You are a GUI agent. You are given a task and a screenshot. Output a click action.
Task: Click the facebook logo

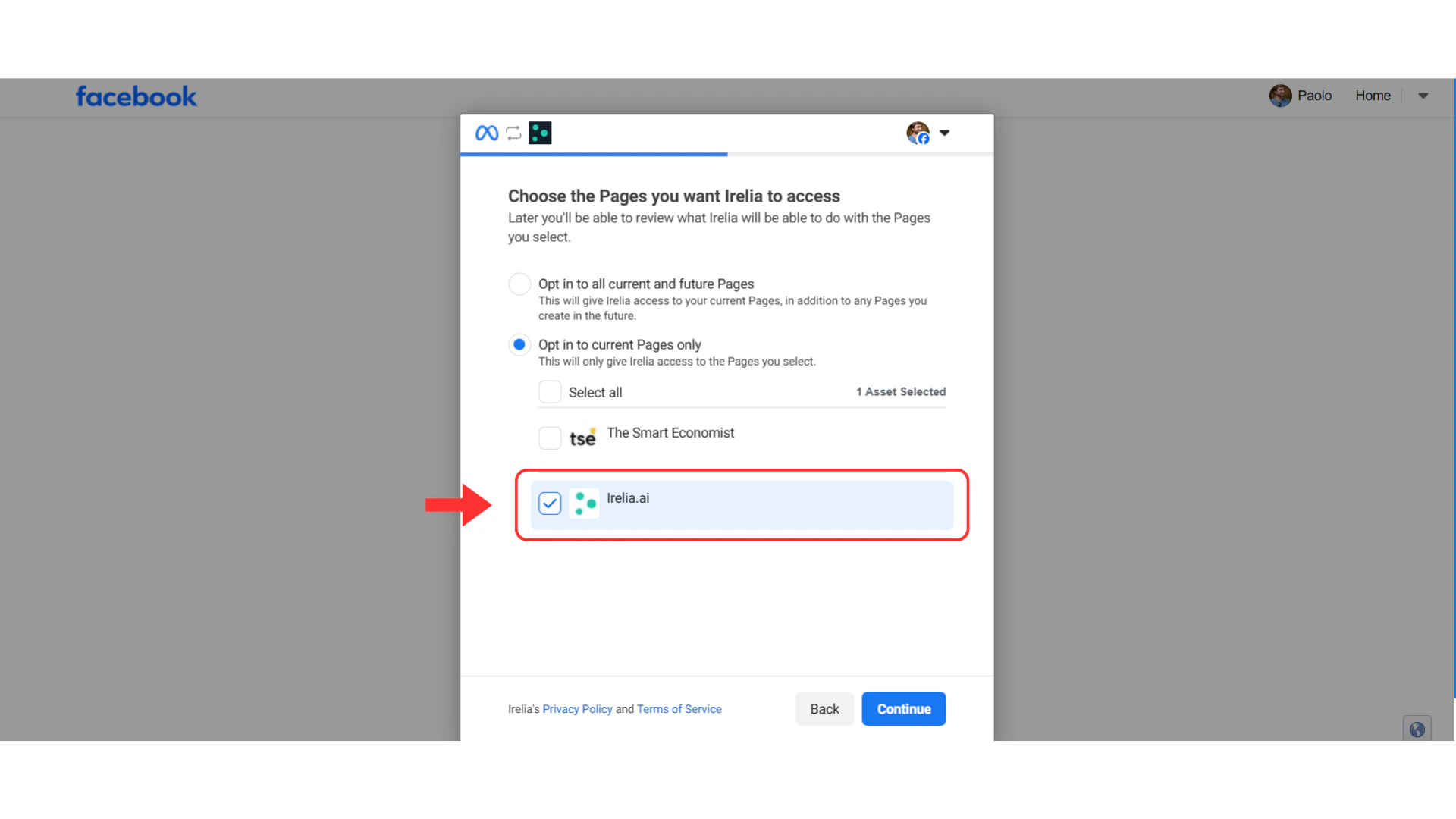click(x=136, y=96)
